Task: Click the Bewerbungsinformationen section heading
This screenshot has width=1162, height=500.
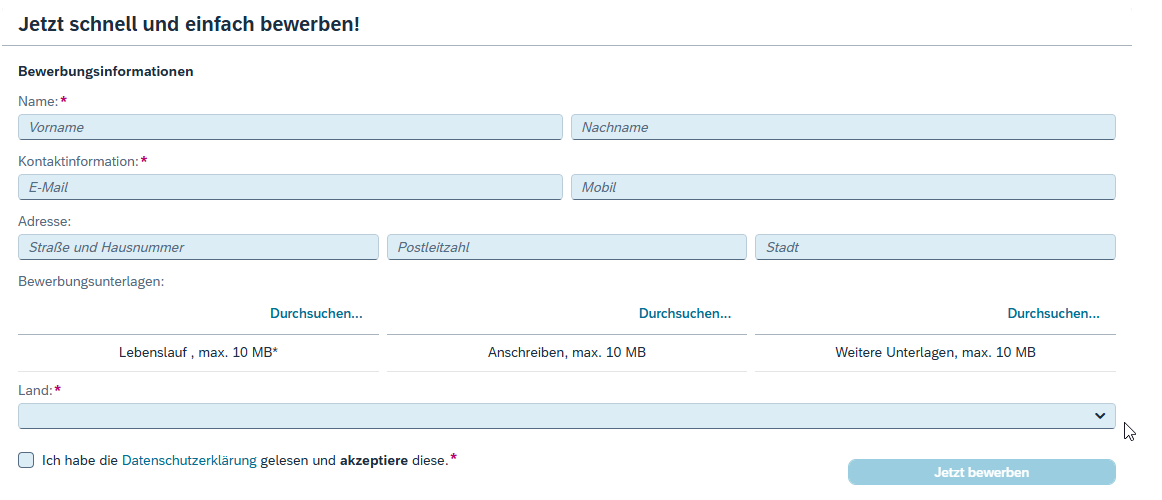Action: (x=106, y=71)
